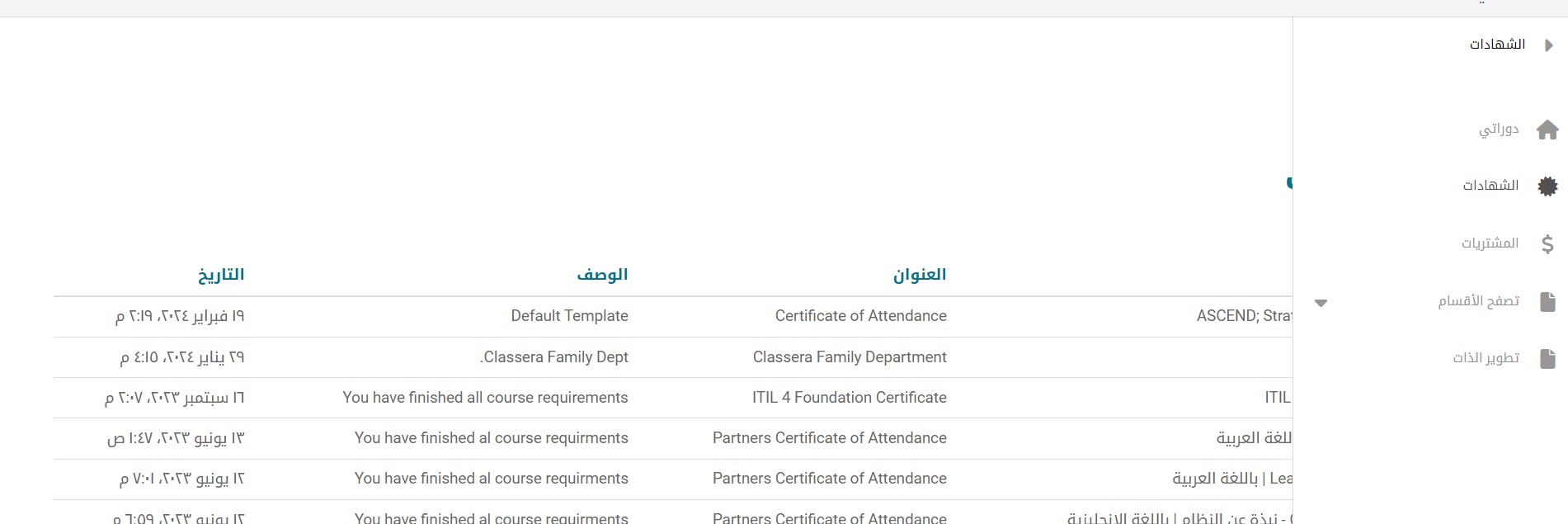Image resolution: width=1568 pixels, height=524 pixels.
Task: Click the certificate badge icon in the sidebar
Action: [1547, 186]
